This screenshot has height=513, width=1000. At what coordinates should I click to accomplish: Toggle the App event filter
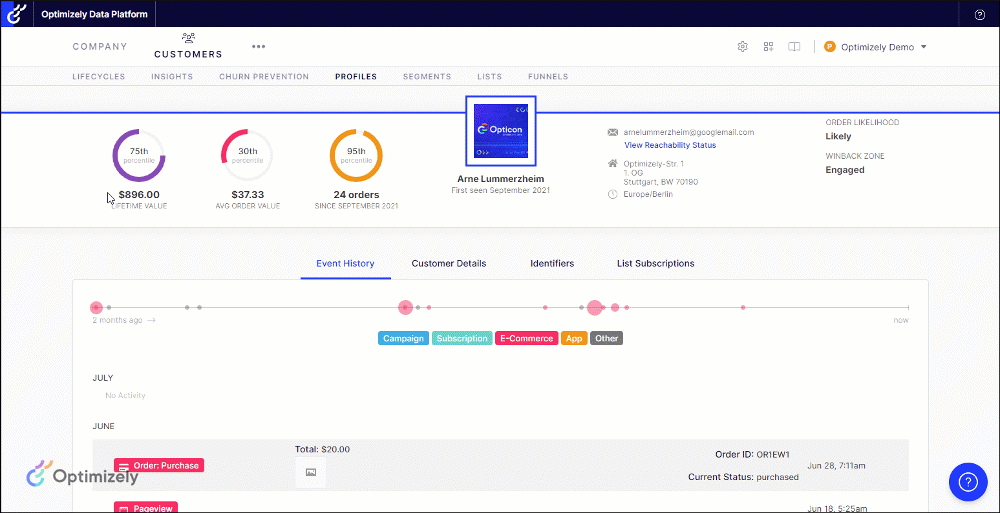coord(574,338)
